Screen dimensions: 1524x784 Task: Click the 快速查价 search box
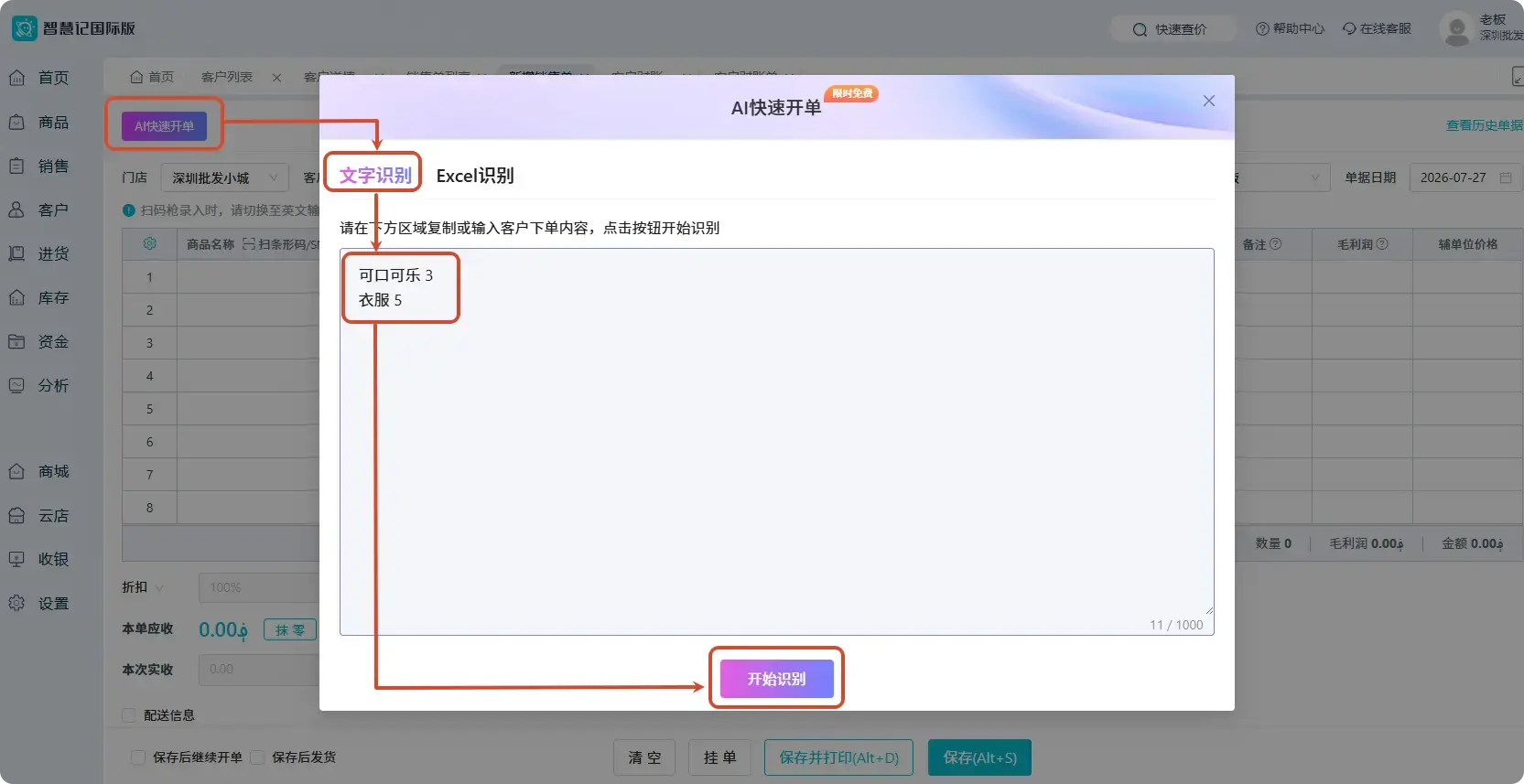point(1173,29)
